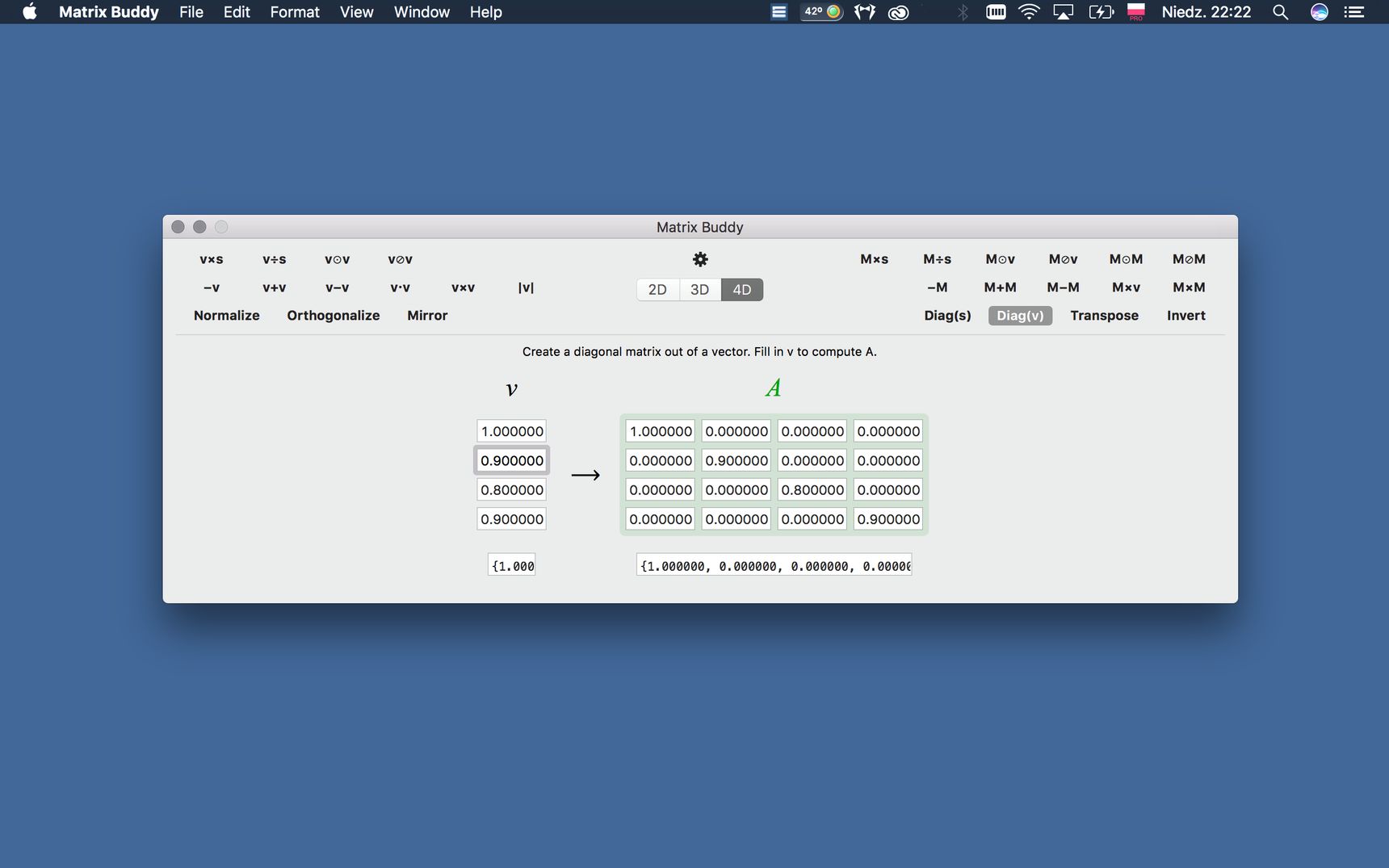Select M×s matrix-scalar multiply
The image size is (1389, 868).
coord(875,259)
